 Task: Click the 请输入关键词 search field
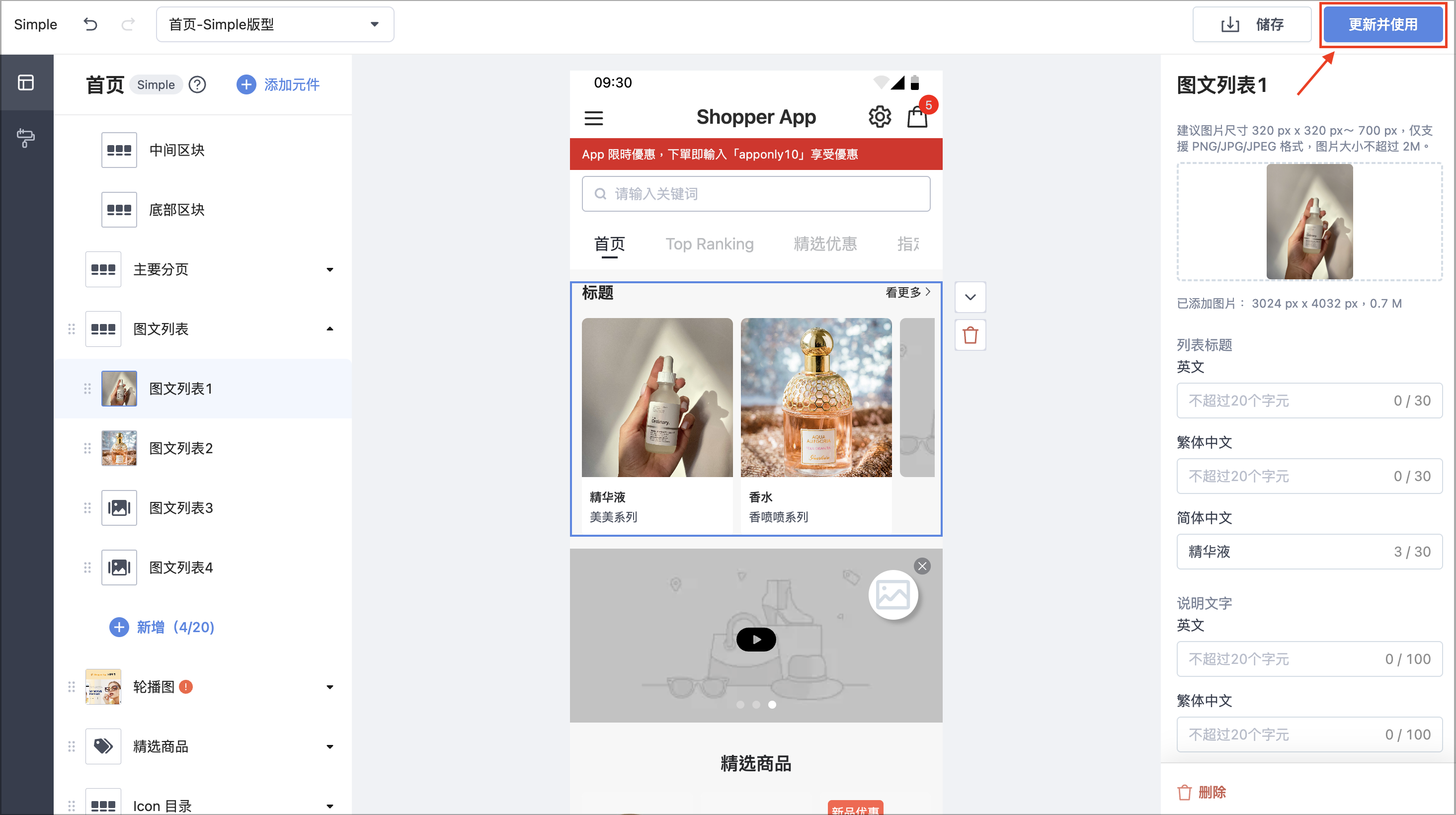coord(756,194)
